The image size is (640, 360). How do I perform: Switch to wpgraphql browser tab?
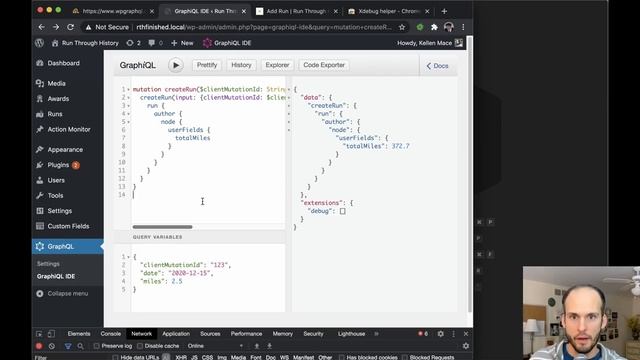coord(113,11)
